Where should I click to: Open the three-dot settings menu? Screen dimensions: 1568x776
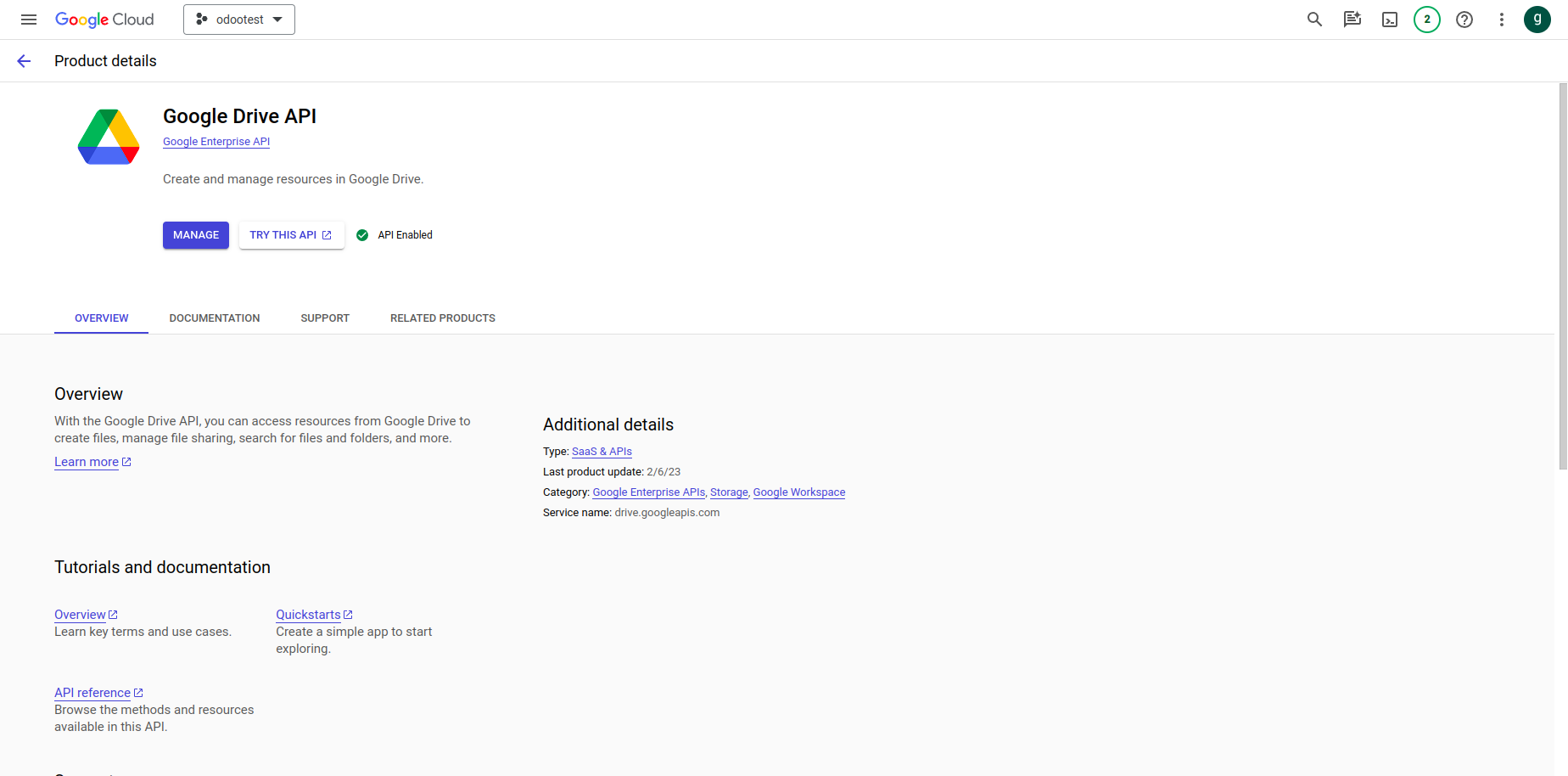click(1502, 20)
